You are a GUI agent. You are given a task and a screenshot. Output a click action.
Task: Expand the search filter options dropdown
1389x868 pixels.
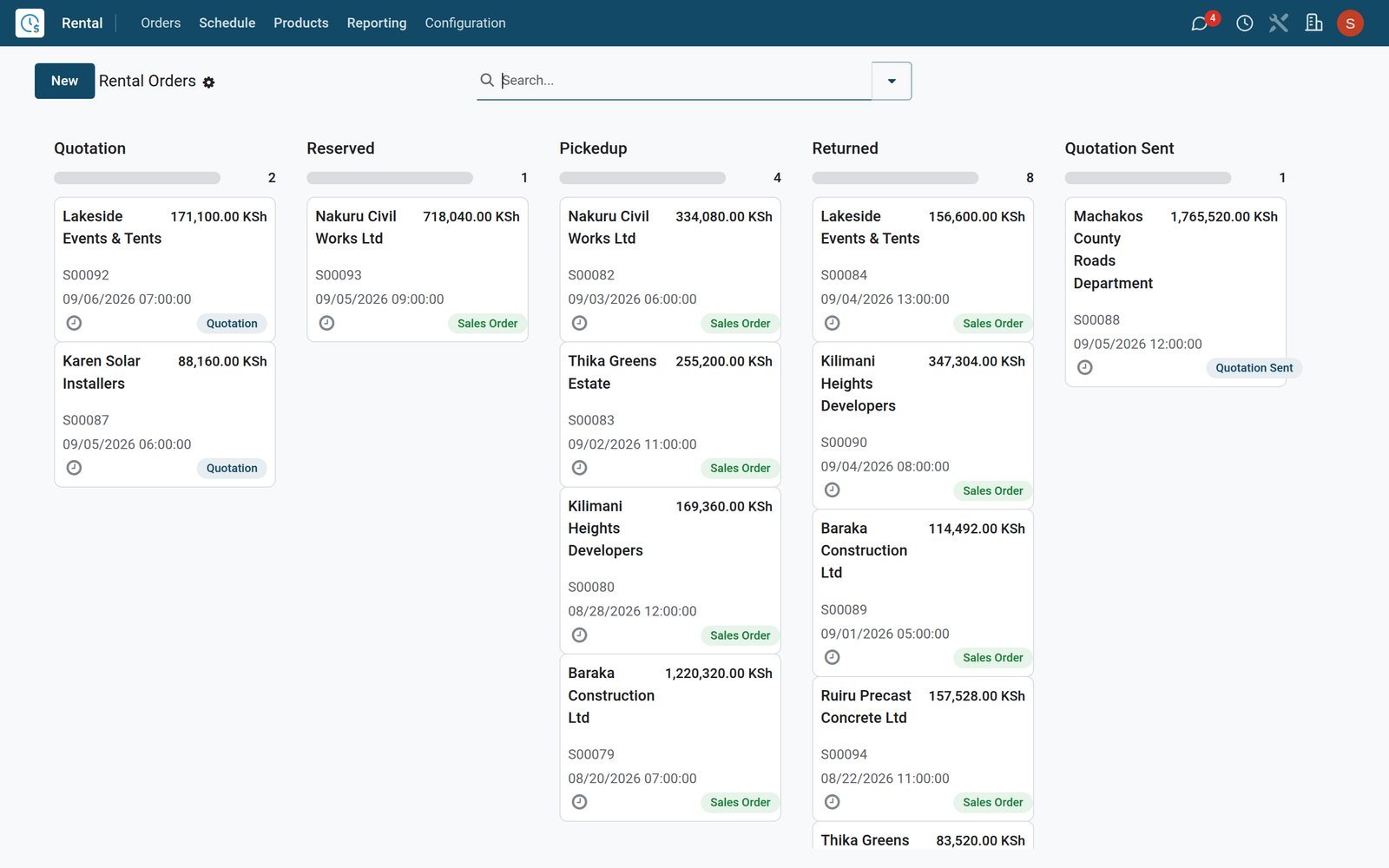click(x=892, y=81)
